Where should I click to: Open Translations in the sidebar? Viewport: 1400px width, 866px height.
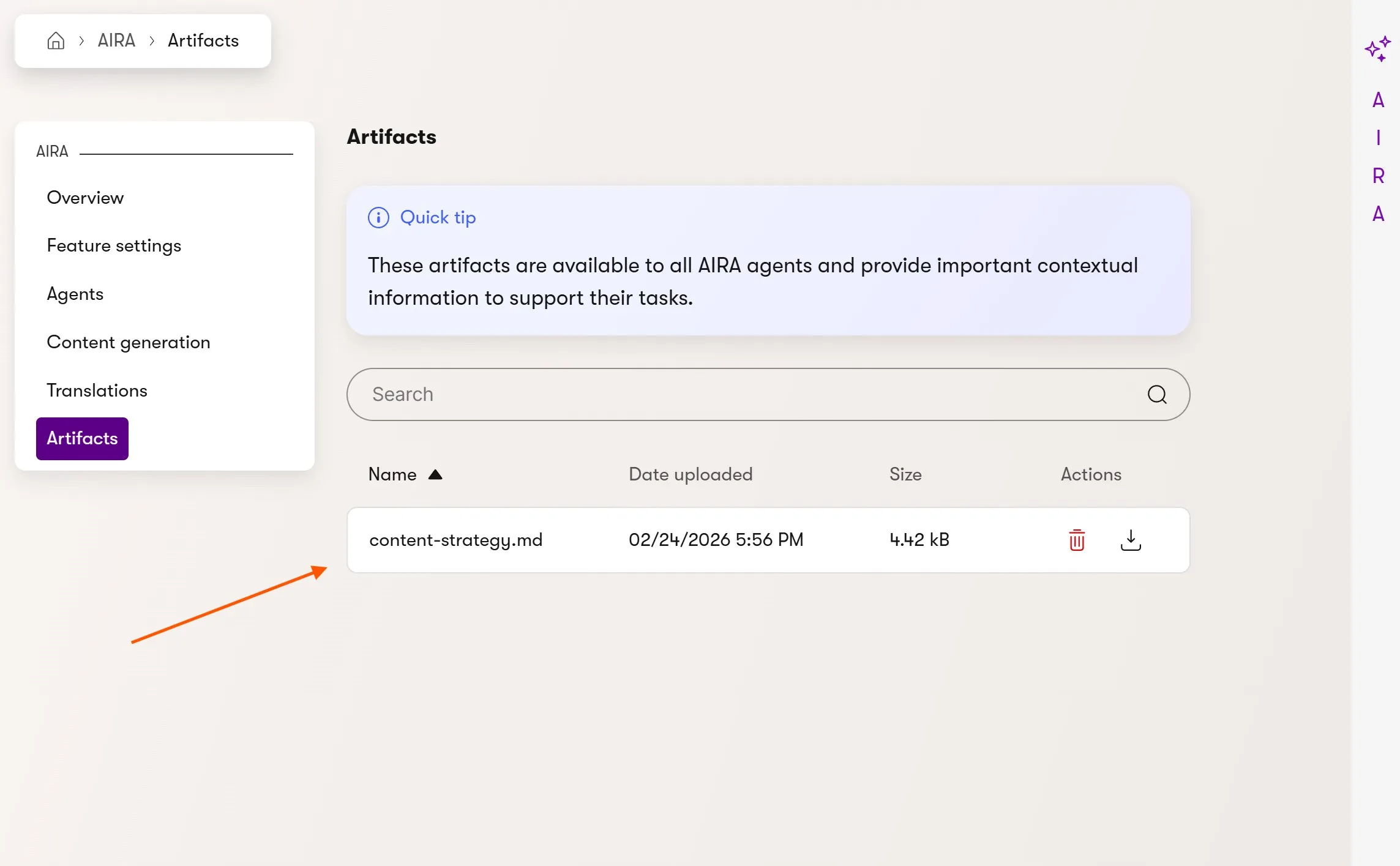[97, 390]
